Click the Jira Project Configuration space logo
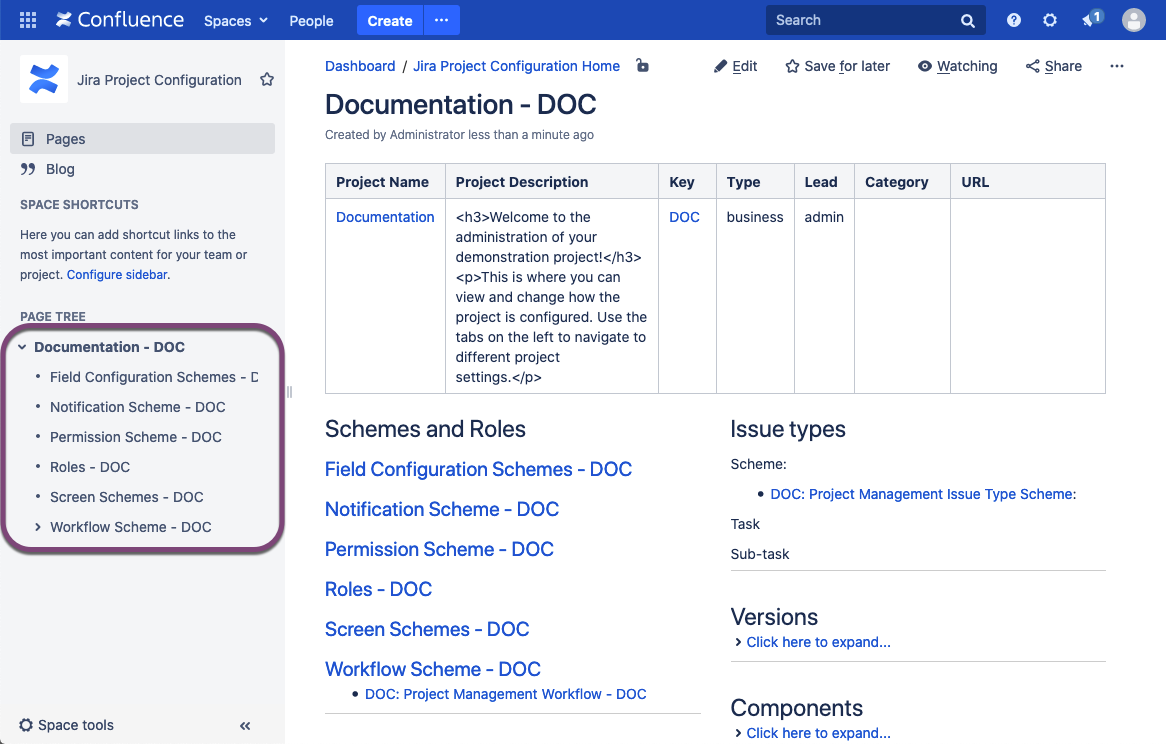This screenshot has width=1166, height=744. pyautogui.click(x=44, y=79)
